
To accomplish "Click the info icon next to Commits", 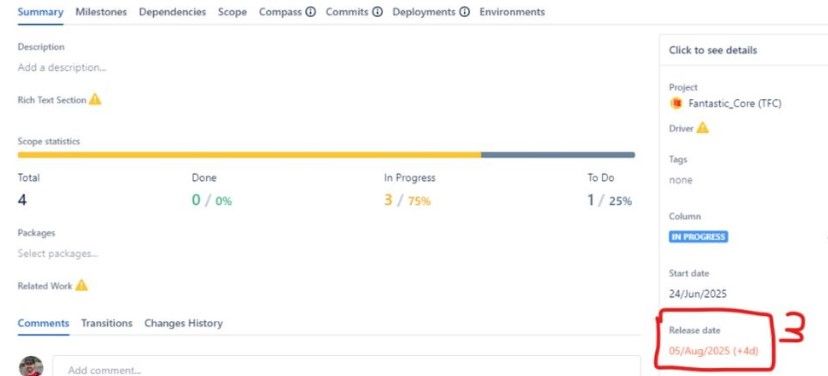I will point(377,12).
